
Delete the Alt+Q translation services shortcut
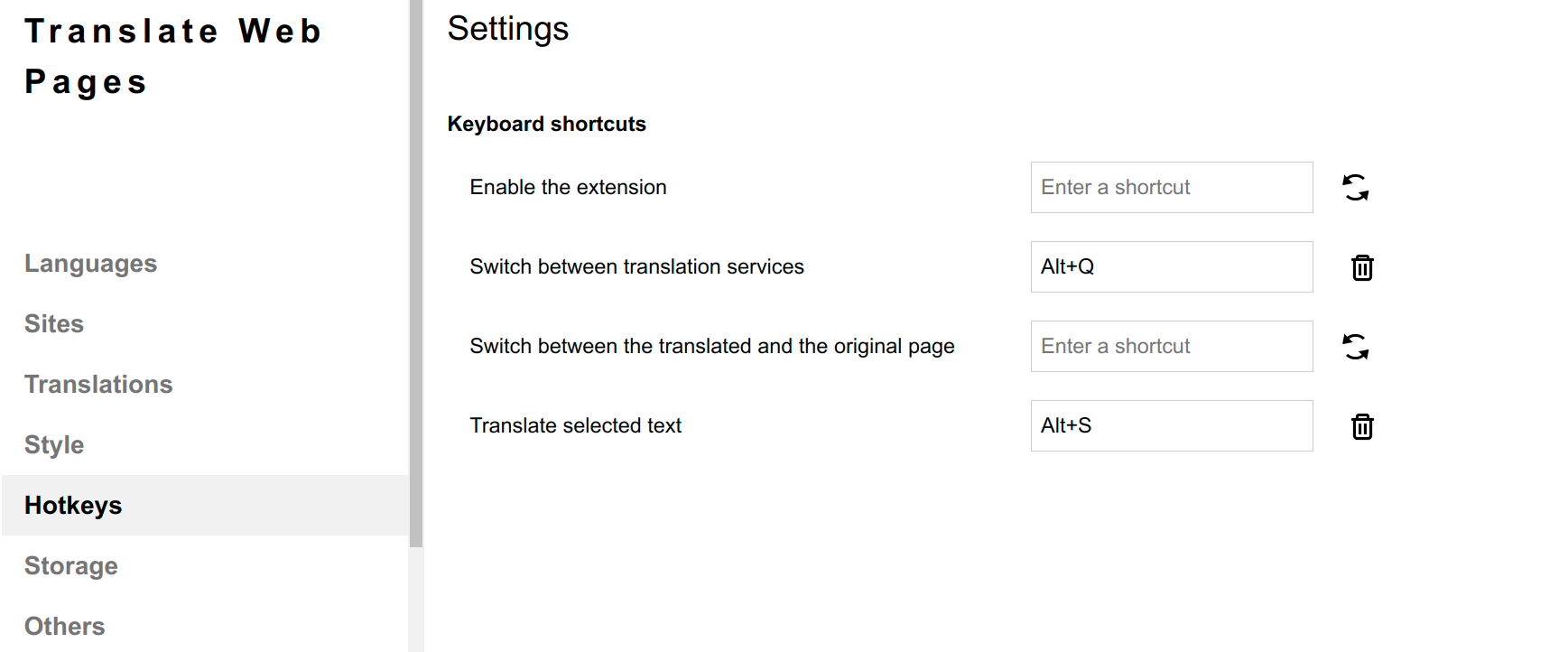(x=1363, y=267)
